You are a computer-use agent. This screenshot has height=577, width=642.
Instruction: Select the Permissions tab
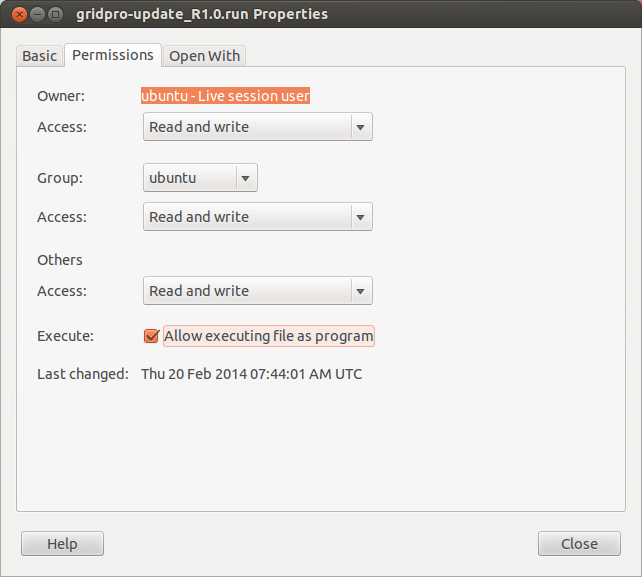click(x=113, y=55)
